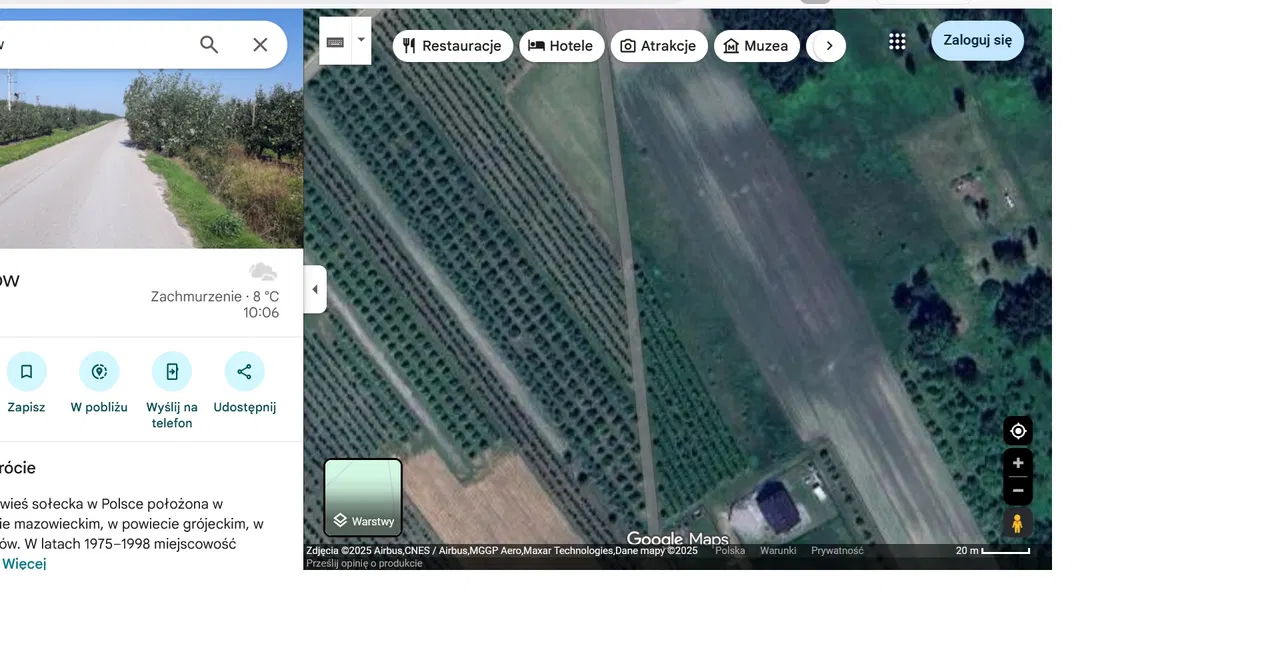Open the Street View road photo
Image resolution: width=1280 pixels, height=672 pixels.
click(x=150, y=140)
